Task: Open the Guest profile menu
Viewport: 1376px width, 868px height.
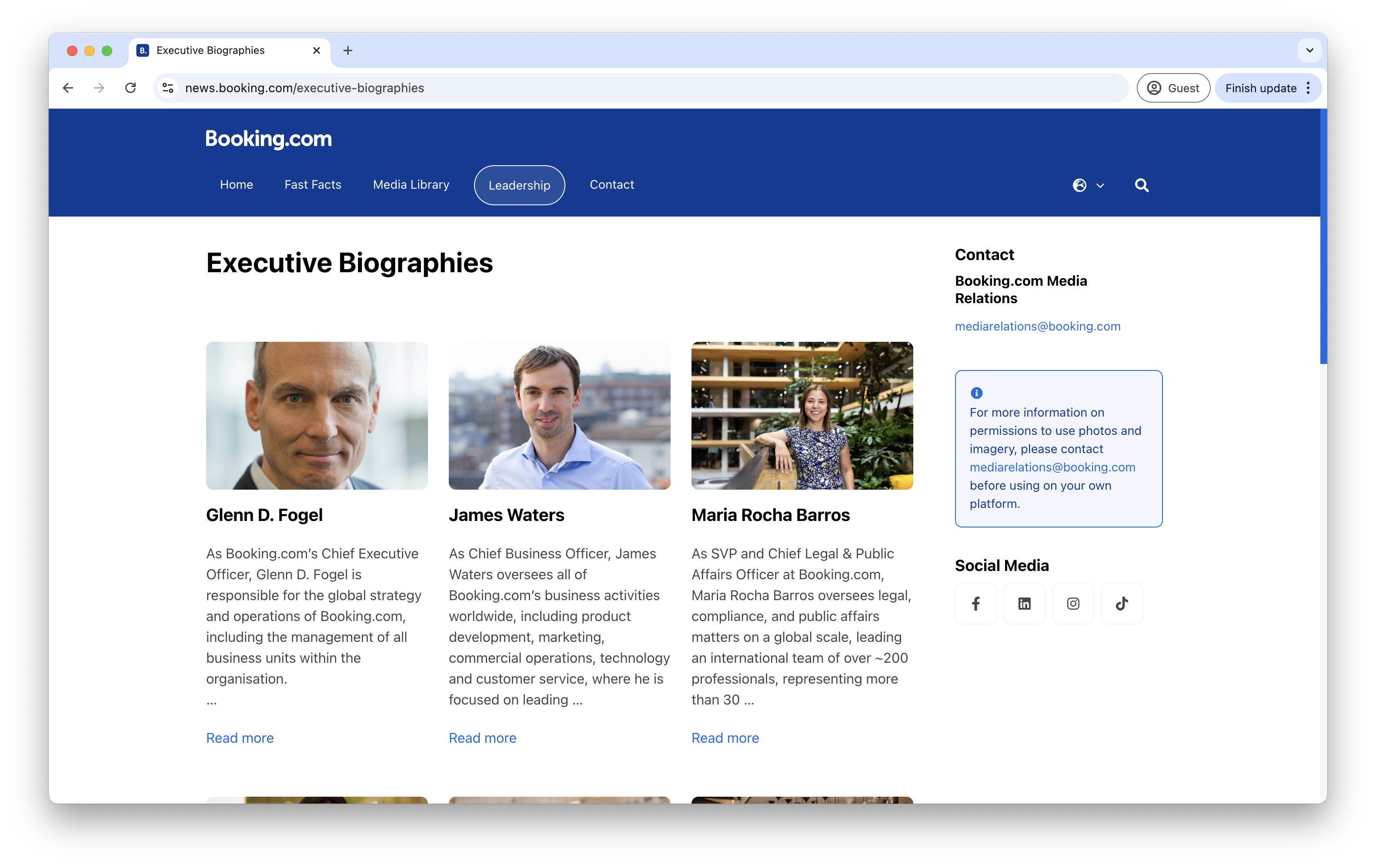Action: 1173,88
